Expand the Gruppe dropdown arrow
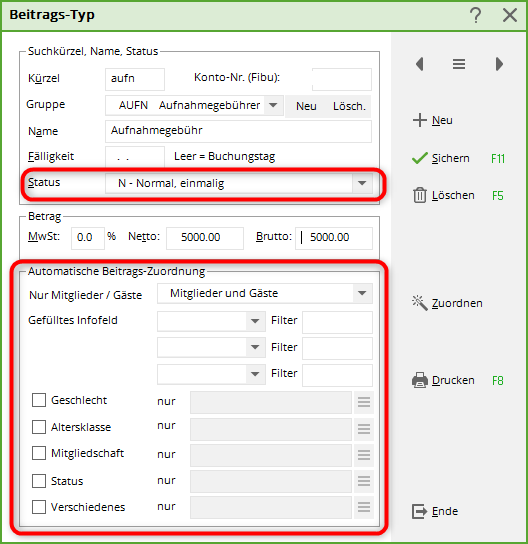This screenshot has height=544, width=528. click(273, 105)
